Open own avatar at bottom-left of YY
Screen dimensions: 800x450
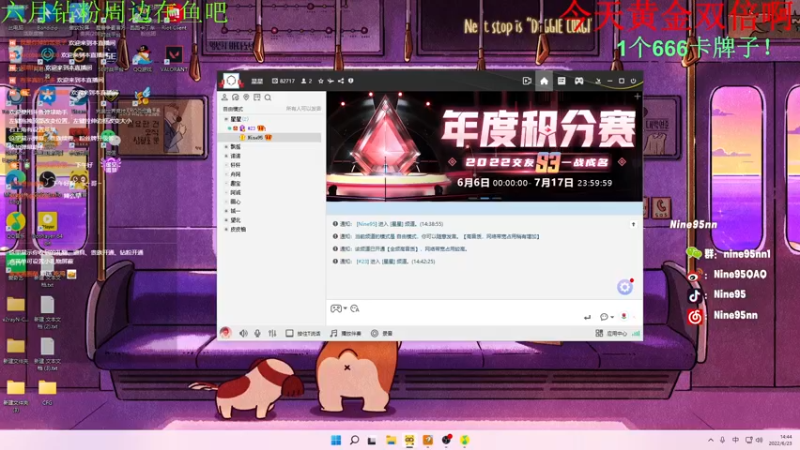(x=226, y=333)
